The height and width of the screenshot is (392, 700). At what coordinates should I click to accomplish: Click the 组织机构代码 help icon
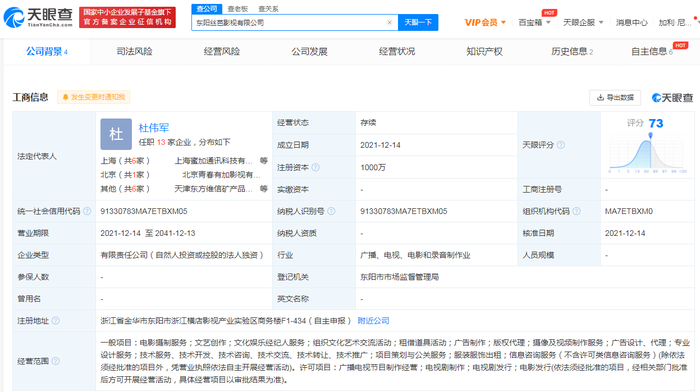(x=576, y=211)
